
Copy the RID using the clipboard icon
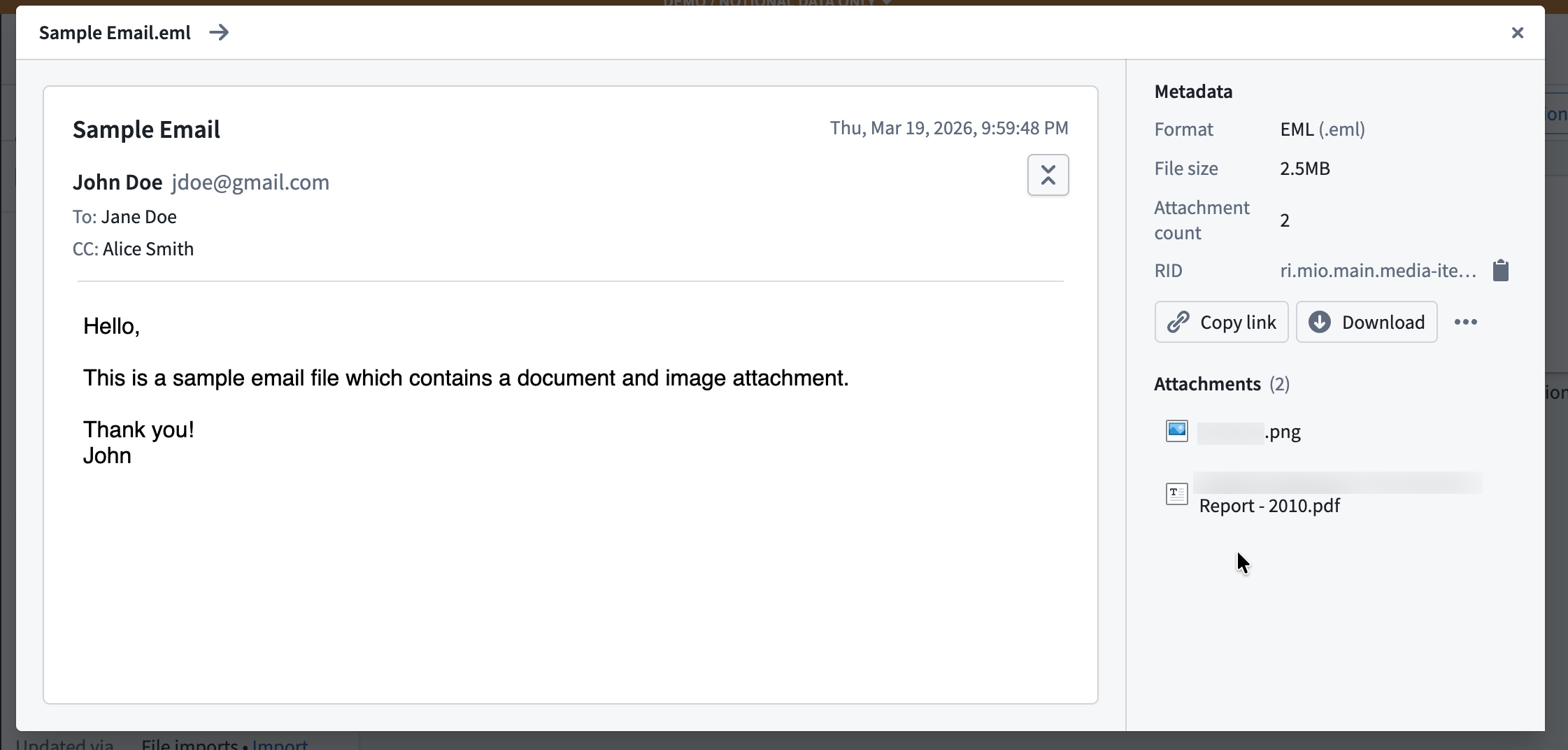point(1500,270)
